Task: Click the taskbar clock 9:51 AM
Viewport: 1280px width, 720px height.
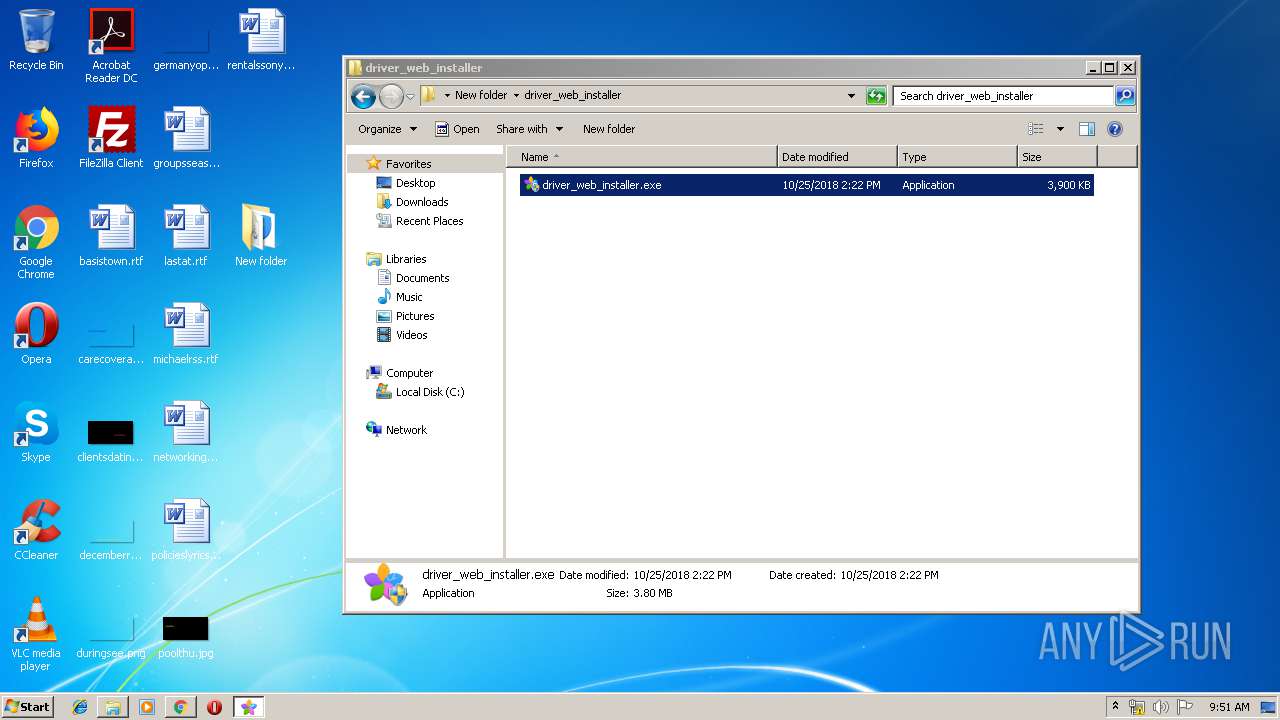Action: [x=1229, y=707]
